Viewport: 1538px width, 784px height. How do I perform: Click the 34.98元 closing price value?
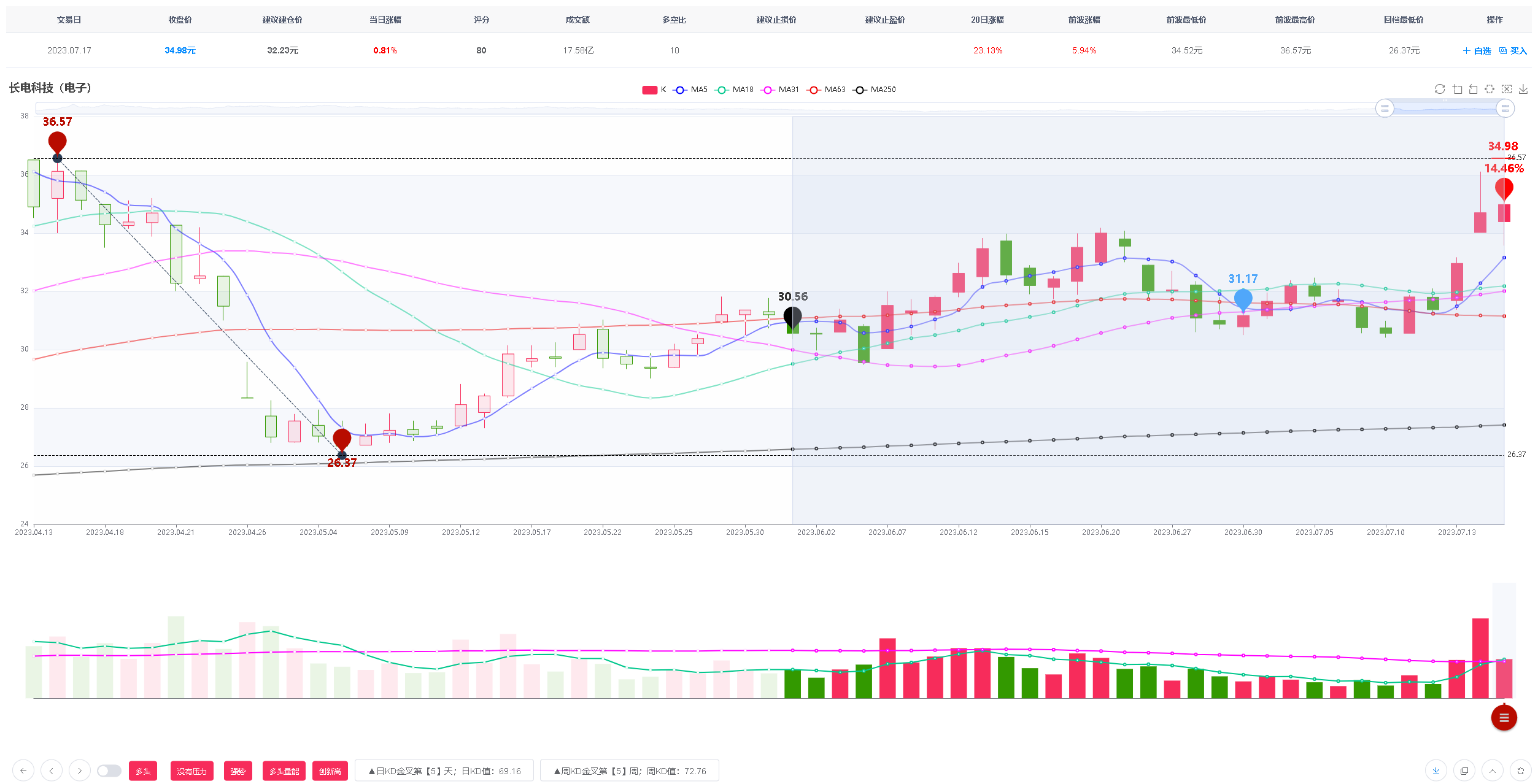coord(180,50)
